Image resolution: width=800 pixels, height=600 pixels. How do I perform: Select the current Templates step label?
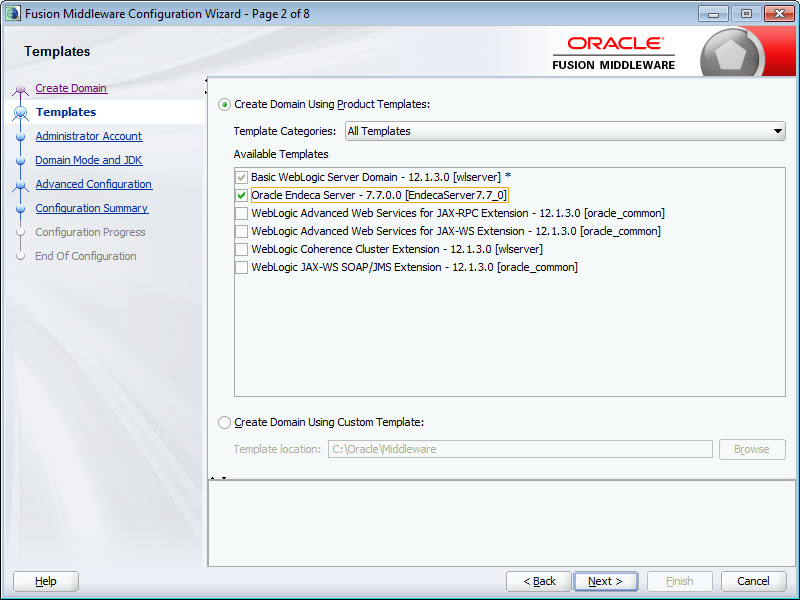tap(66, 112)
